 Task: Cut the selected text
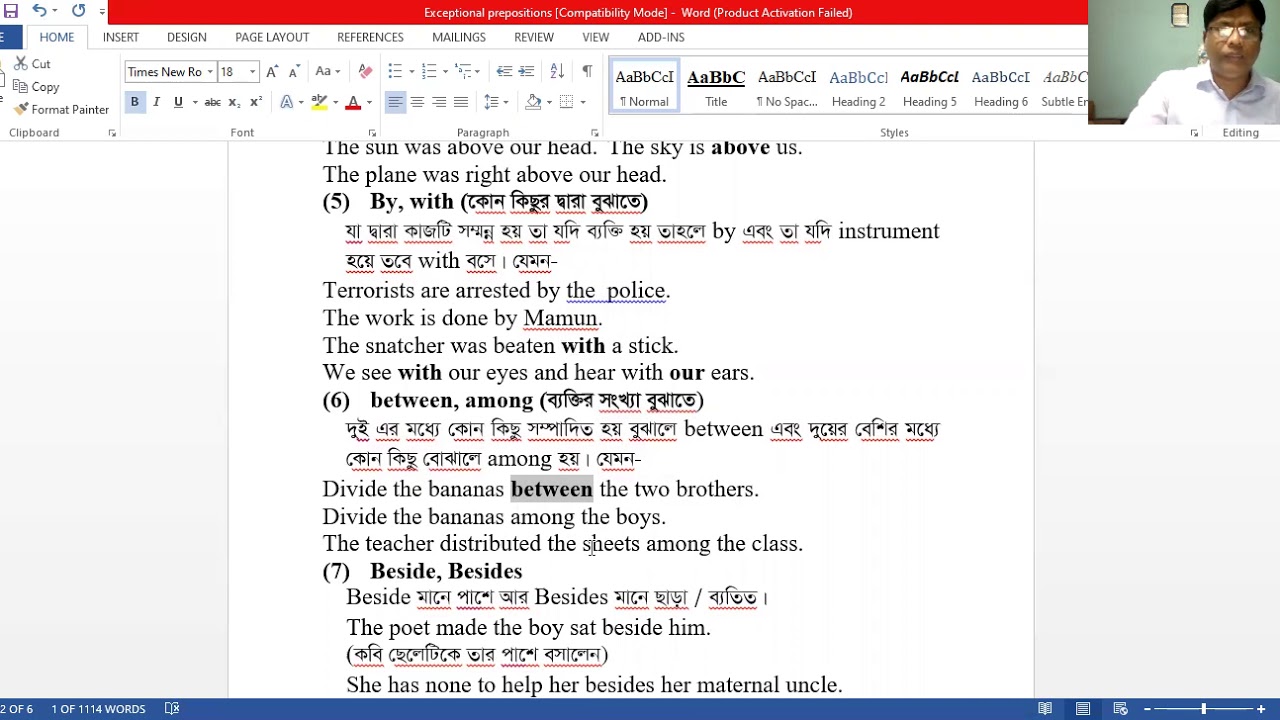pos(32,64)
